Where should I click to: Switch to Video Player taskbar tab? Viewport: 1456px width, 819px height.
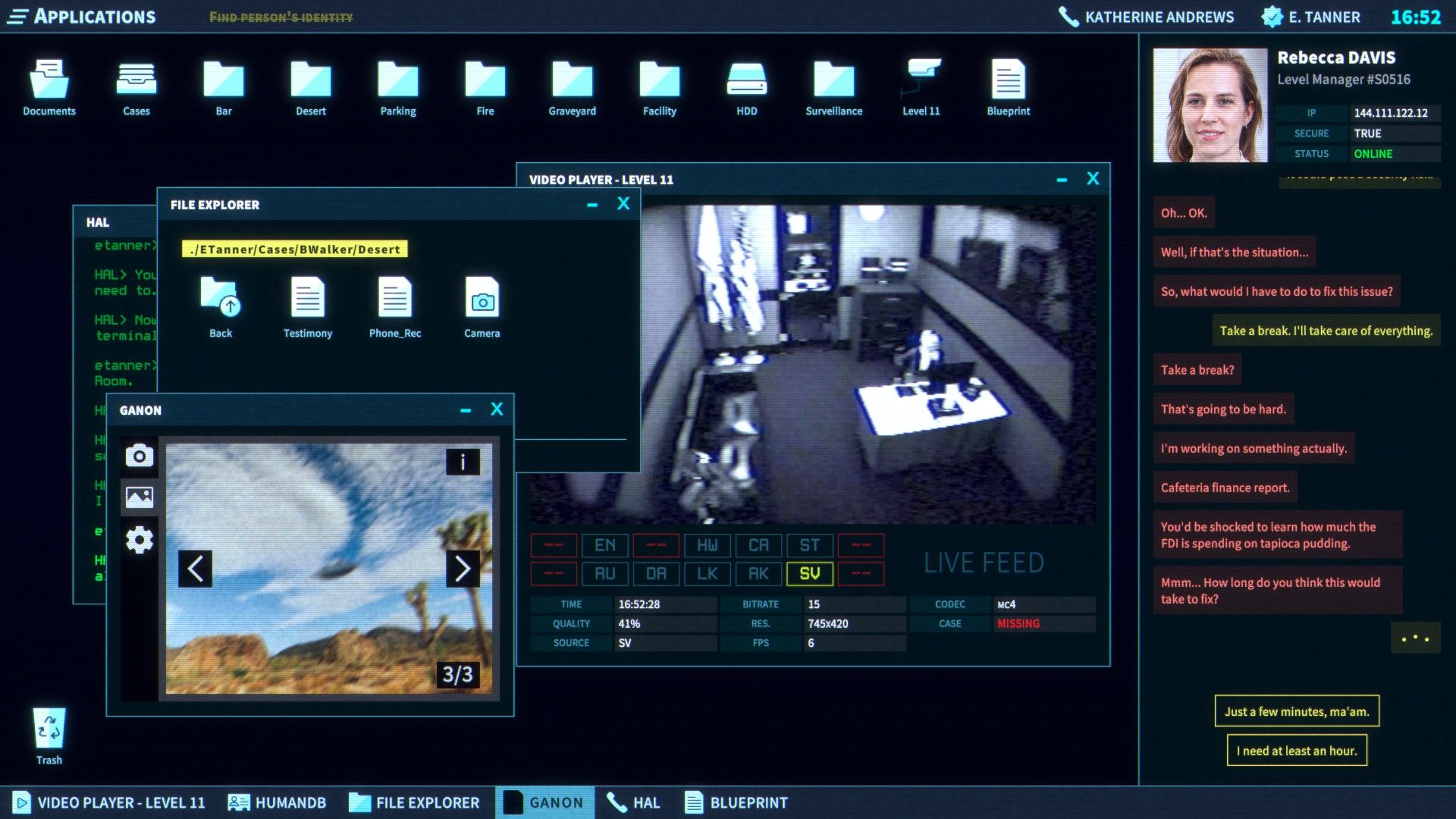[108, 802]
